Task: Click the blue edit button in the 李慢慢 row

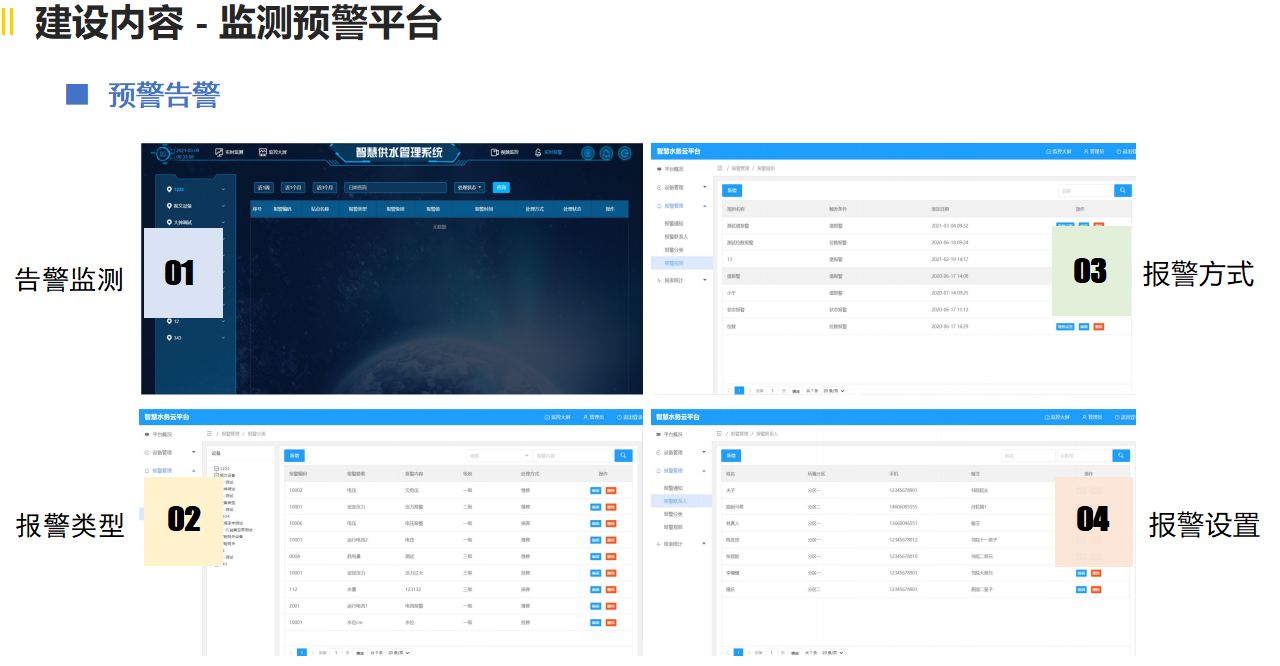Action: [x=1081, y=573]
